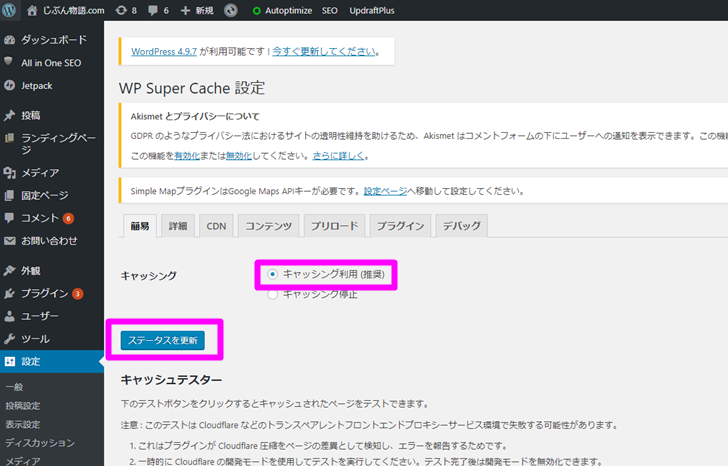Open the comments bubble icon showing 6

pos(153,11)
